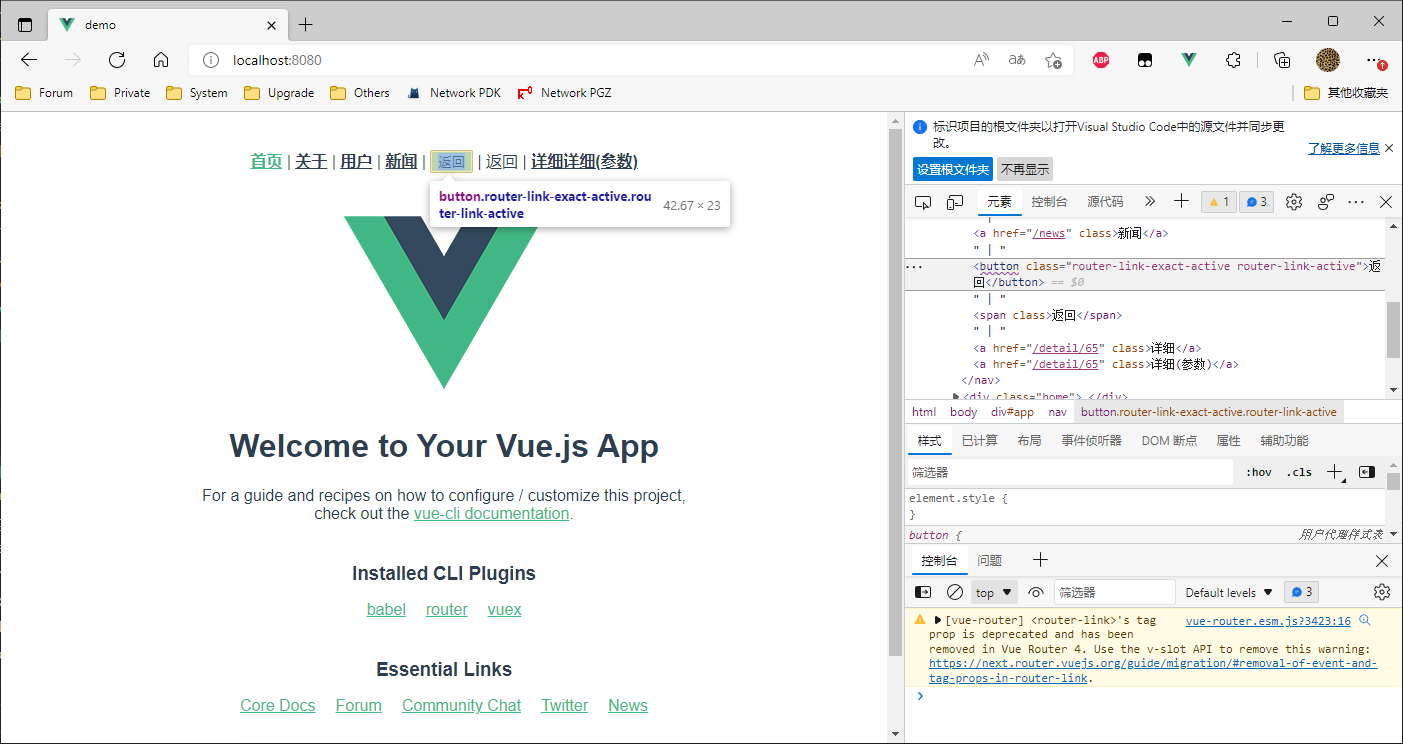Toggle the console sidebar panel icon
The image size is (1403, 744).
pyautogui.click(x=923, y=592)
